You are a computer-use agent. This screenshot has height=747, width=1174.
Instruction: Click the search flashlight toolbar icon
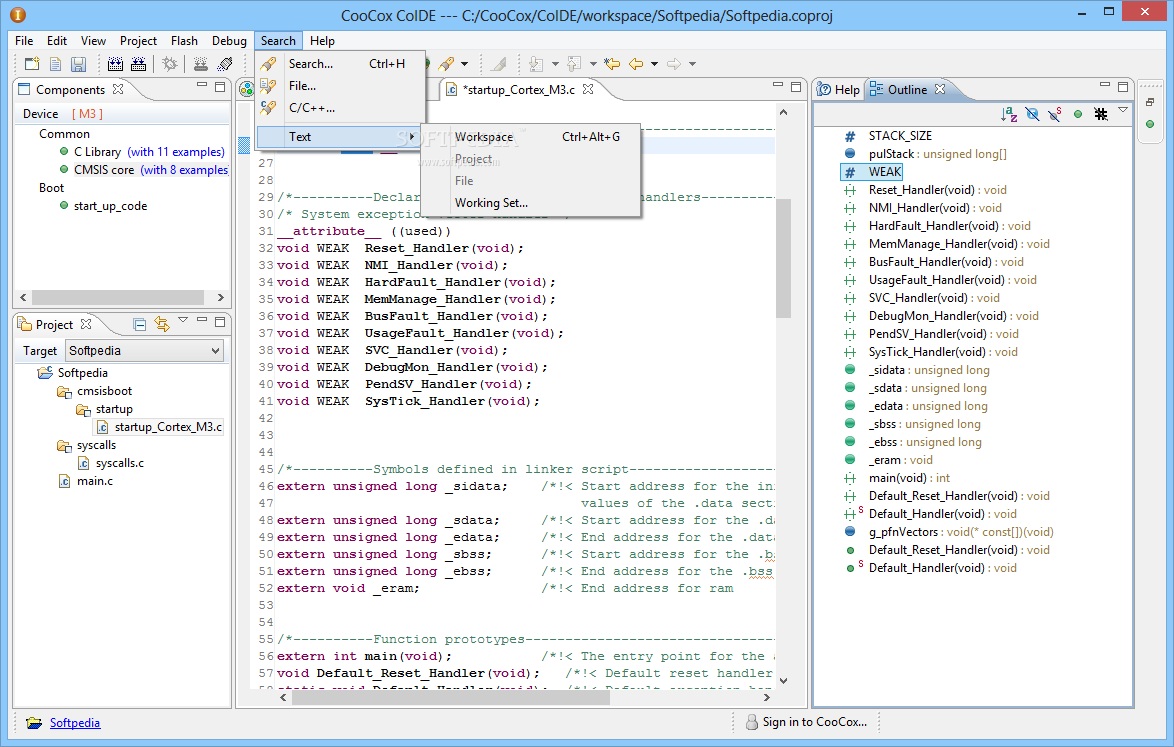(446, 64)
